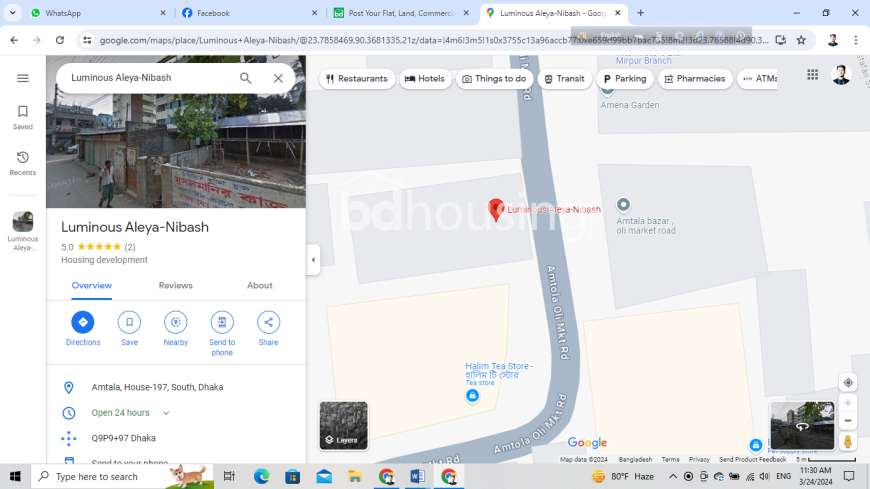Open File Explorer from the taskbar

tap(355, 476)
